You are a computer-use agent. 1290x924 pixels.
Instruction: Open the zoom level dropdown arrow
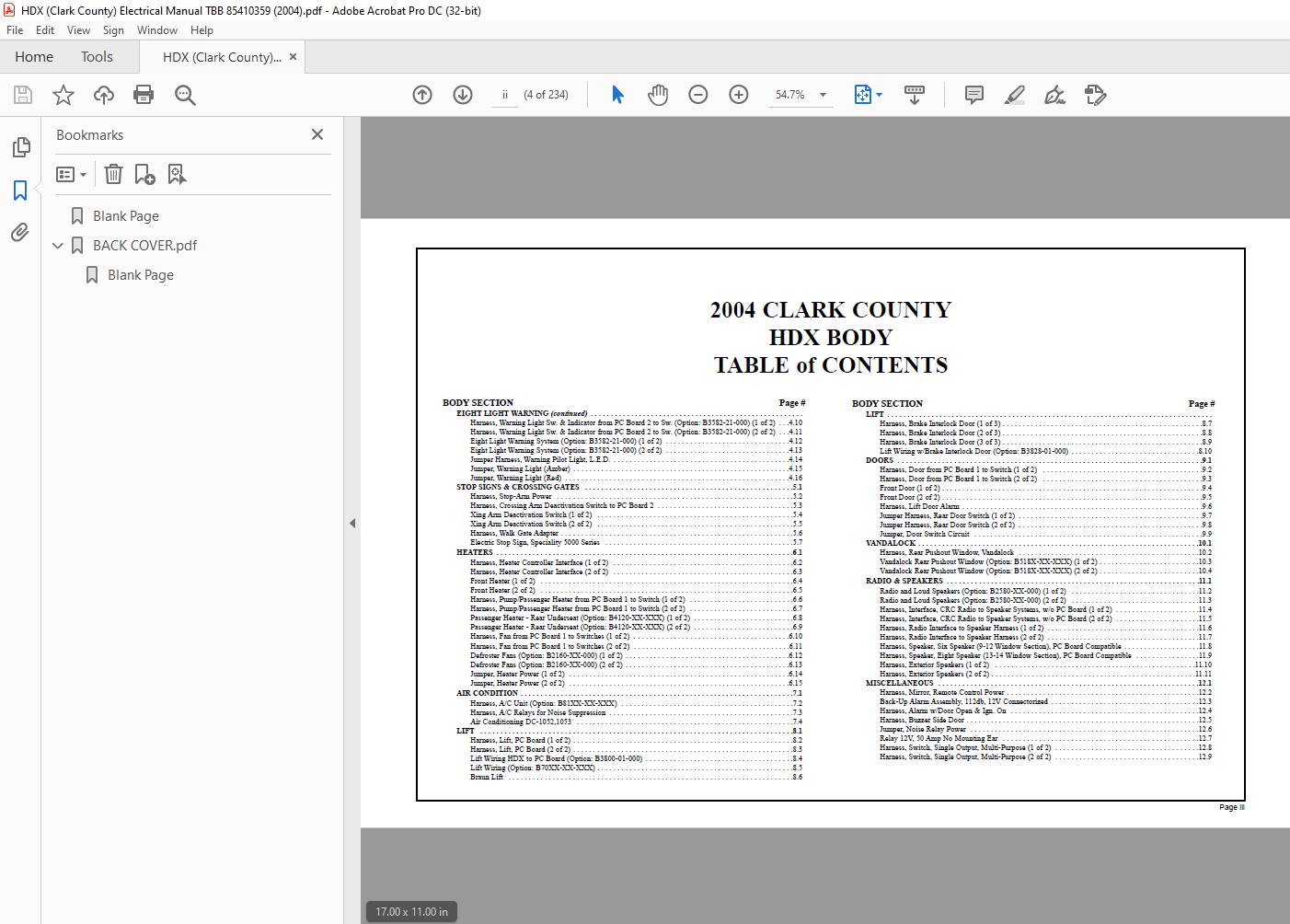click(x=823, y=95)
